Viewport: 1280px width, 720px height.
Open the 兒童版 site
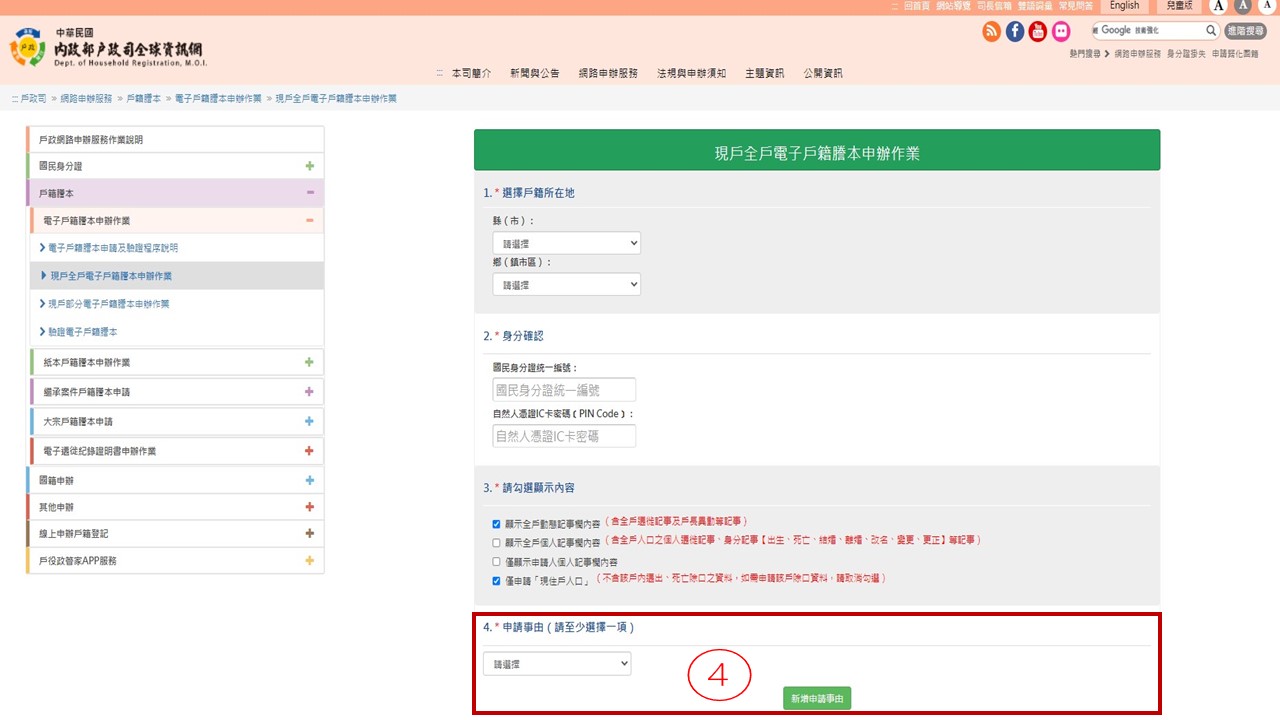click(x=1179, y=6)
